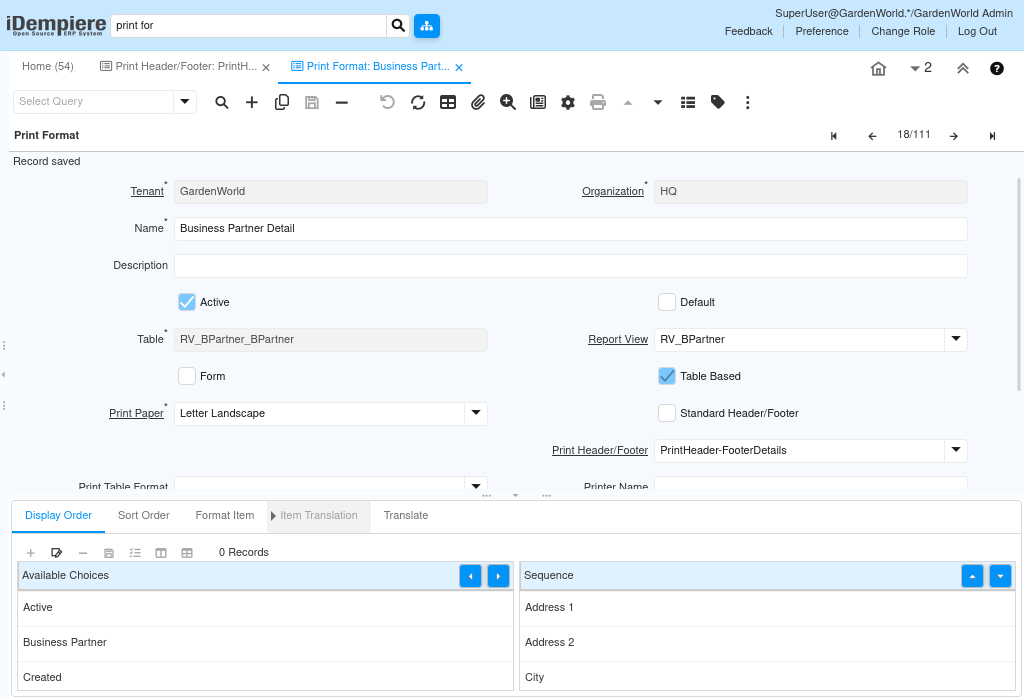
Task: Undo changes with the undo icon
Action: tap(387, 103)
